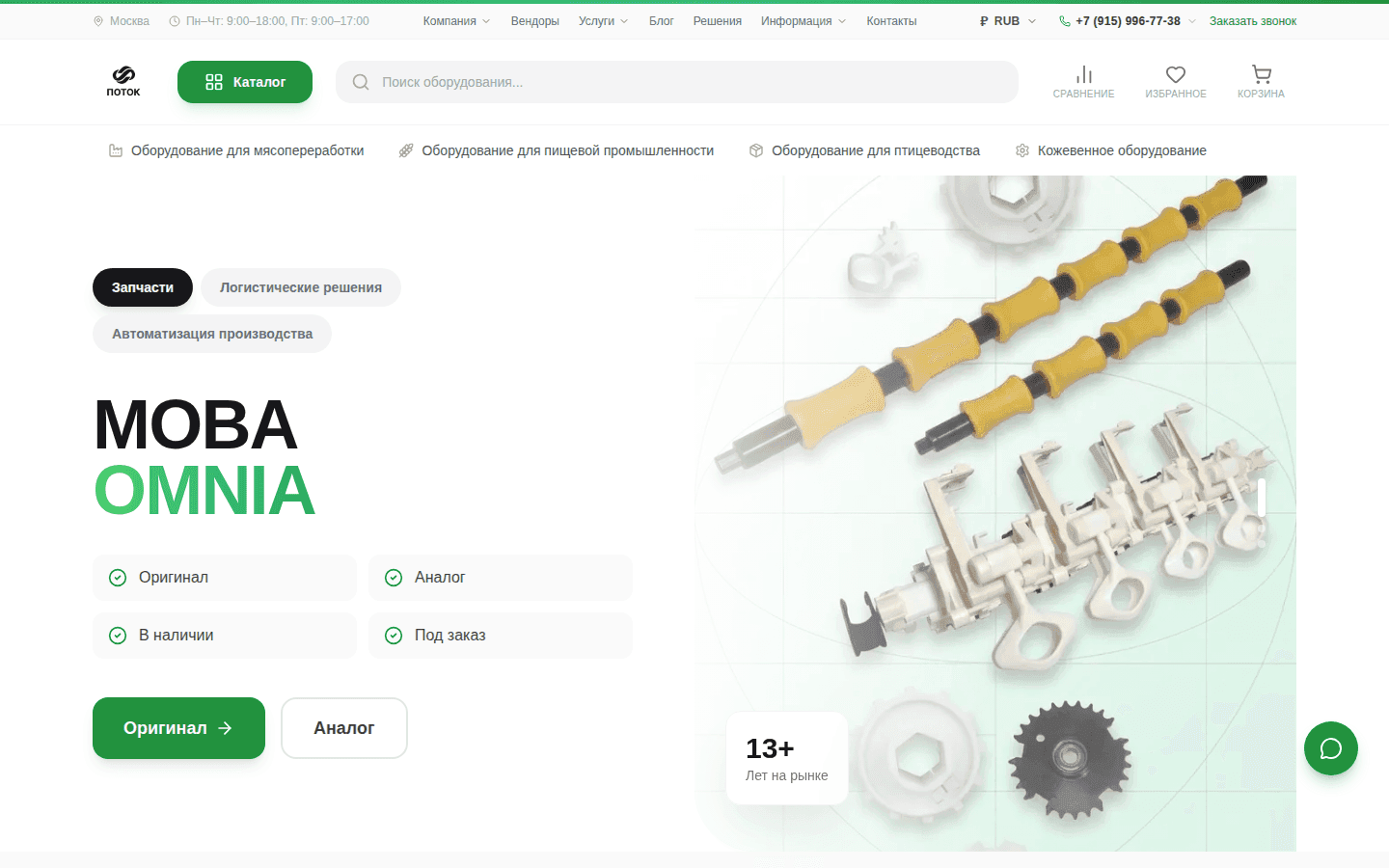Screen dimensions: 1389x868
Task: Click the Москва city label
Action: pos(129,21)
